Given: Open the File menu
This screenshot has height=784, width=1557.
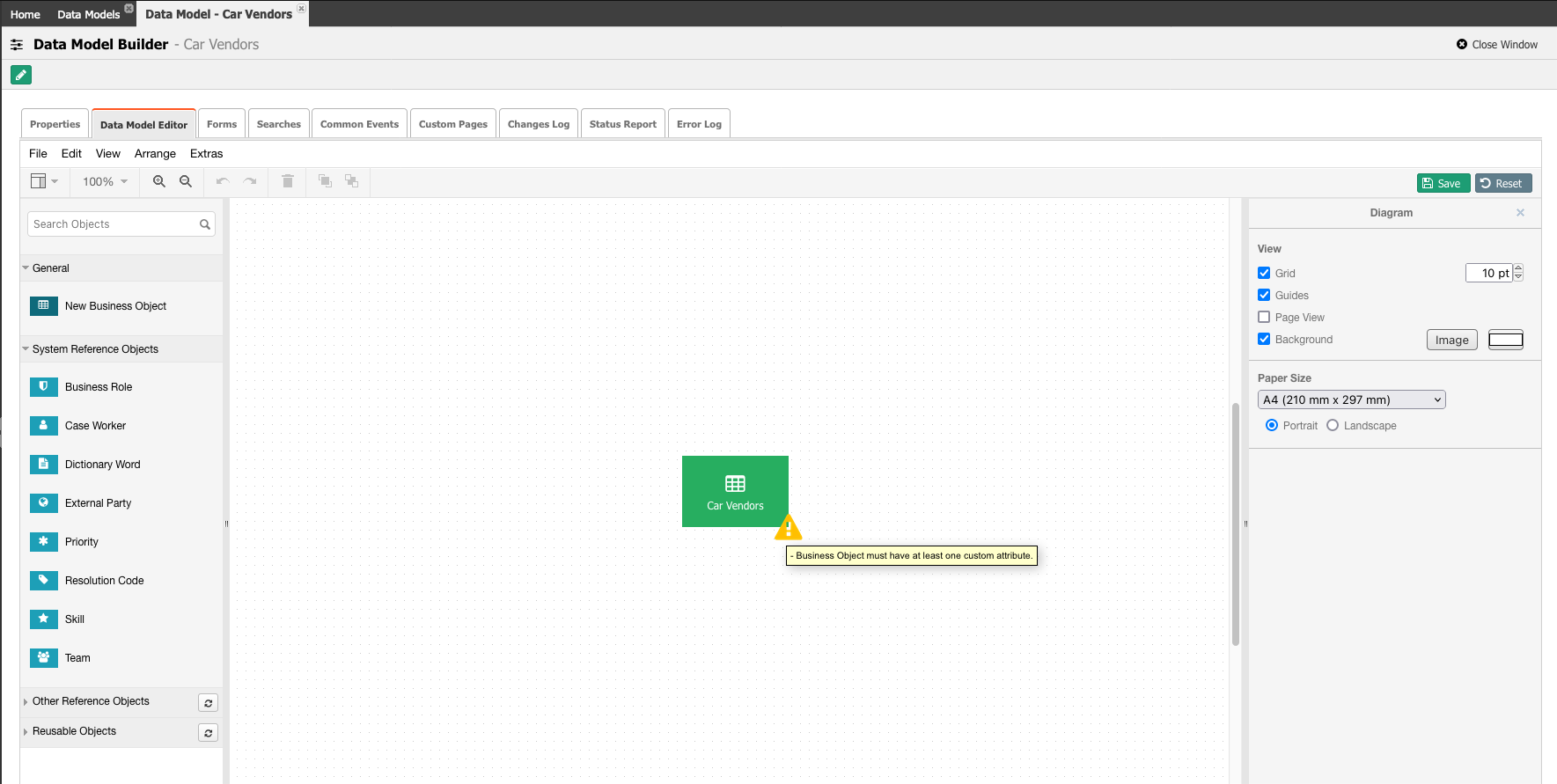Looking at the screenshot, I should (x=38, y=153).
